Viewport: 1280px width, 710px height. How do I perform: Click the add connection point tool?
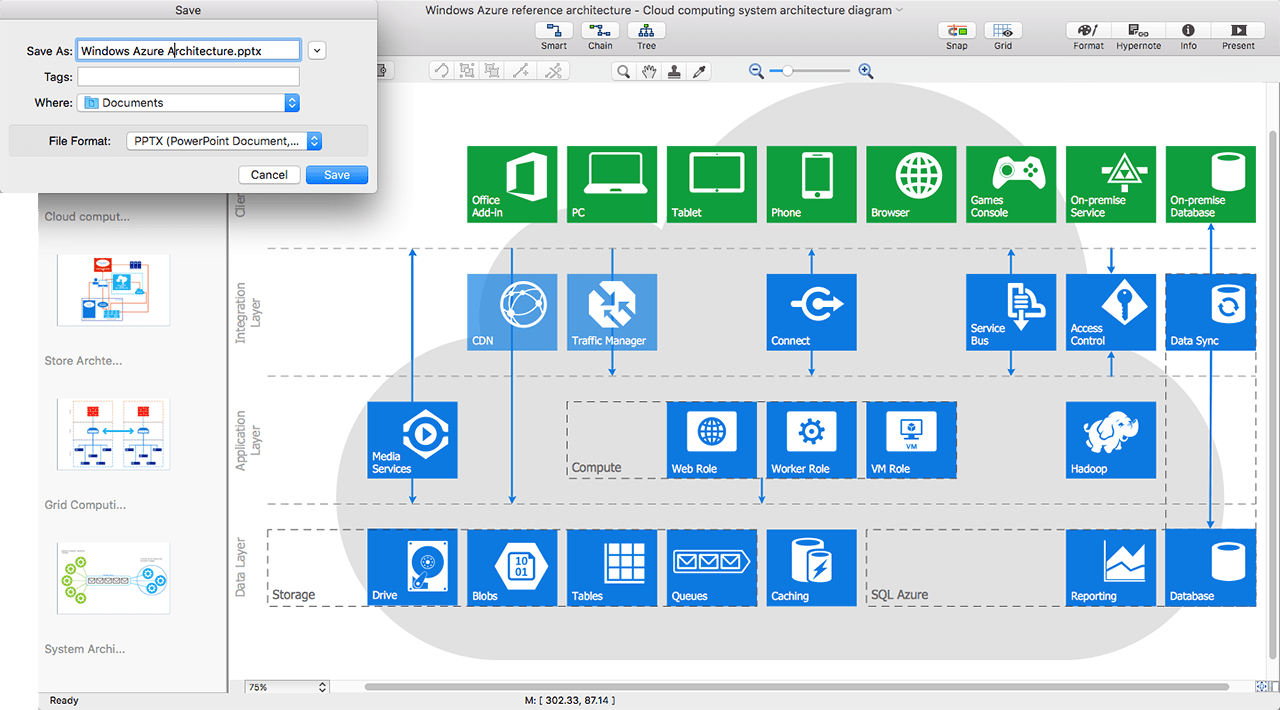coord(520,71)
